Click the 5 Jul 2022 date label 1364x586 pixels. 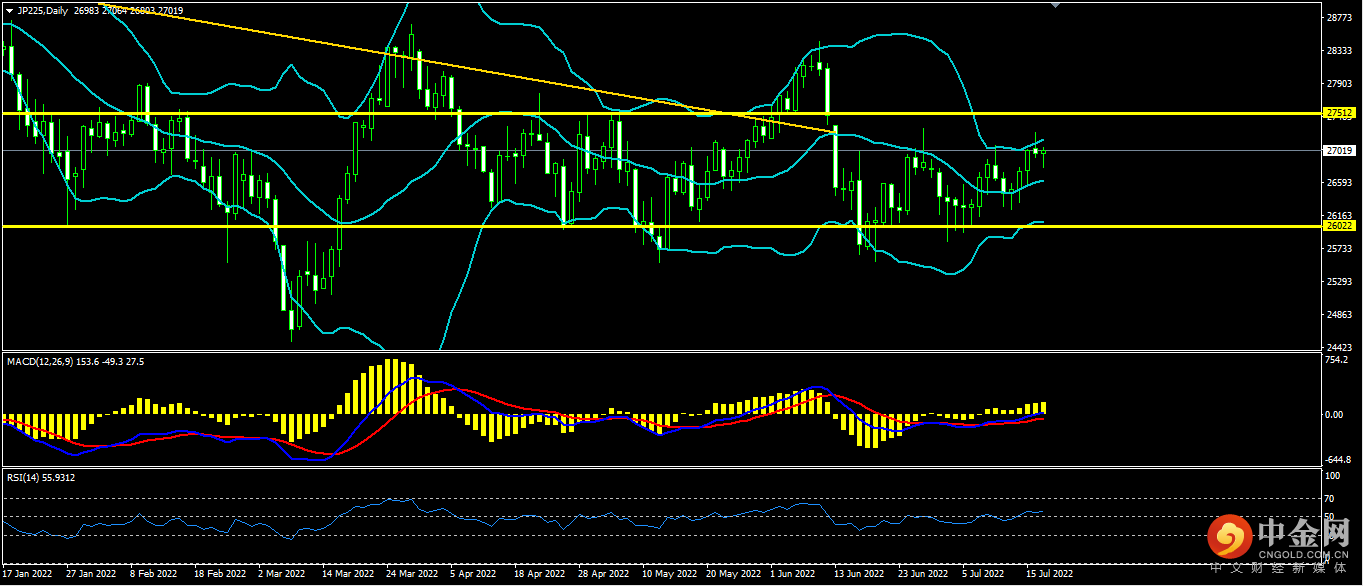point(984,575)
